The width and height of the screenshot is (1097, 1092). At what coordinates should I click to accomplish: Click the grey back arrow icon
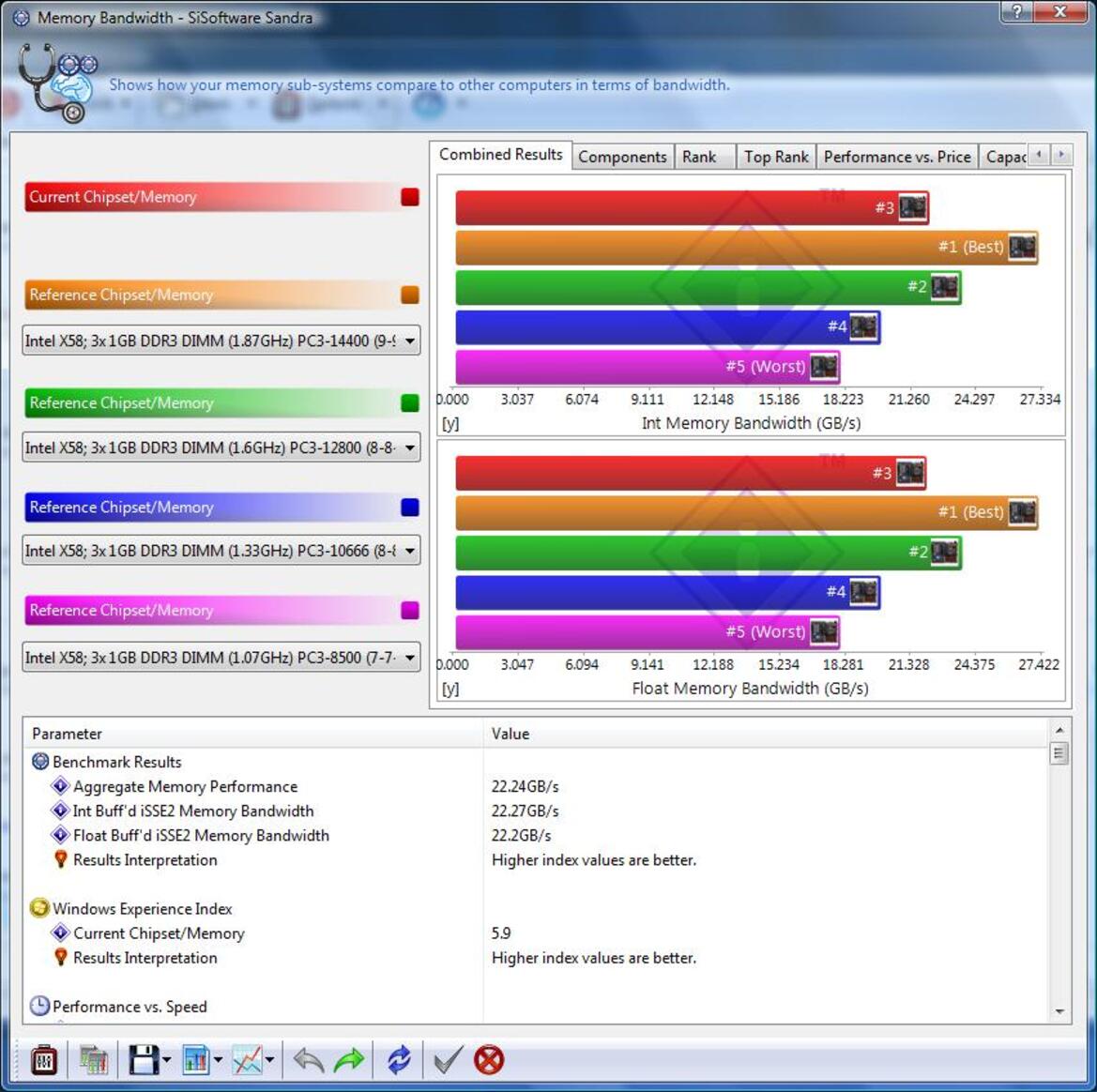(x=309, y=1060)
